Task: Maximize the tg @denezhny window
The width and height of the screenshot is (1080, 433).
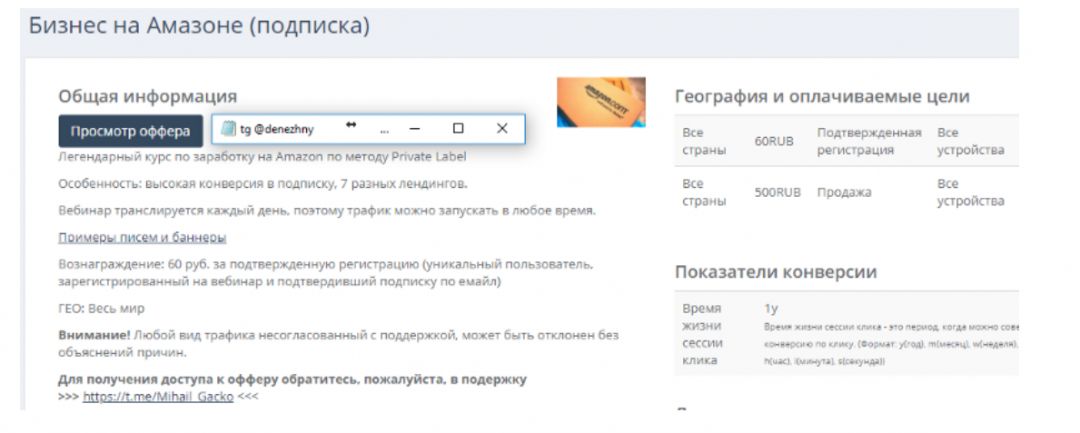Action: click(x=458, y=129)
